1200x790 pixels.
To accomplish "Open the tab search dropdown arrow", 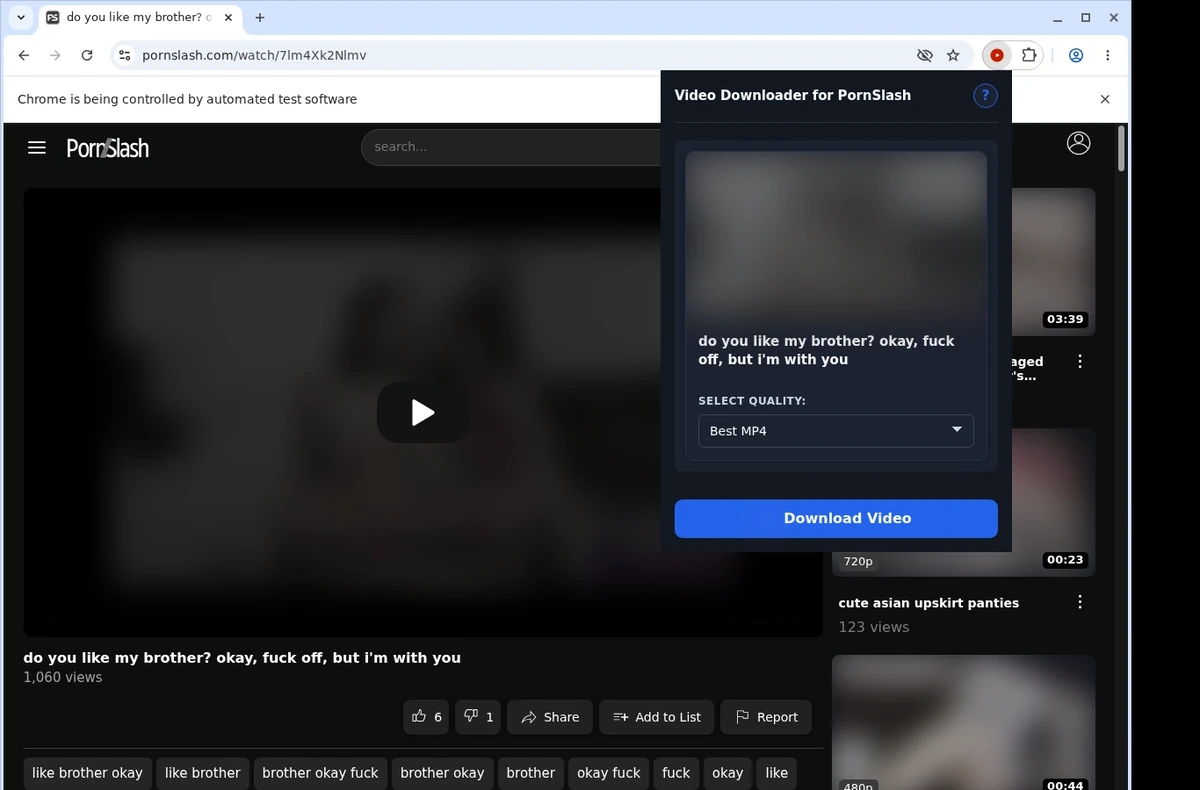I will [21, 17].
